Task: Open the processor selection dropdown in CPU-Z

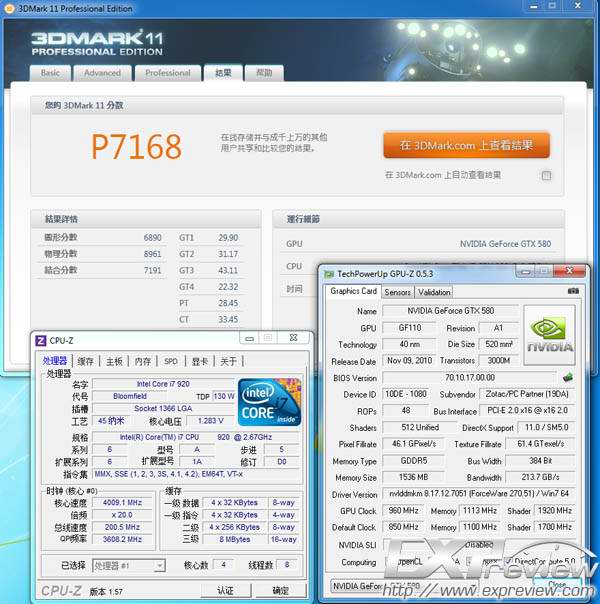Action: click(128, 566)
